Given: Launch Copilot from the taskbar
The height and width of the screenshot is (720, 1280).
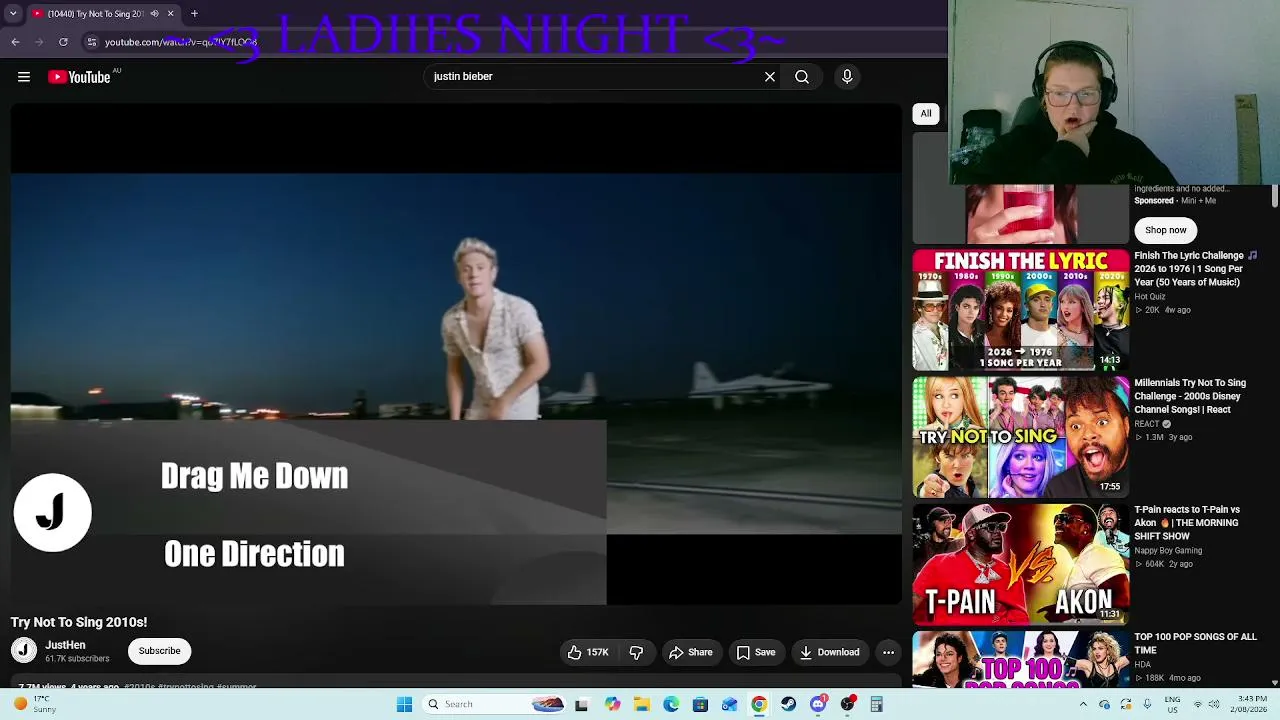Looking at the screenshot, I should (612, 704).
